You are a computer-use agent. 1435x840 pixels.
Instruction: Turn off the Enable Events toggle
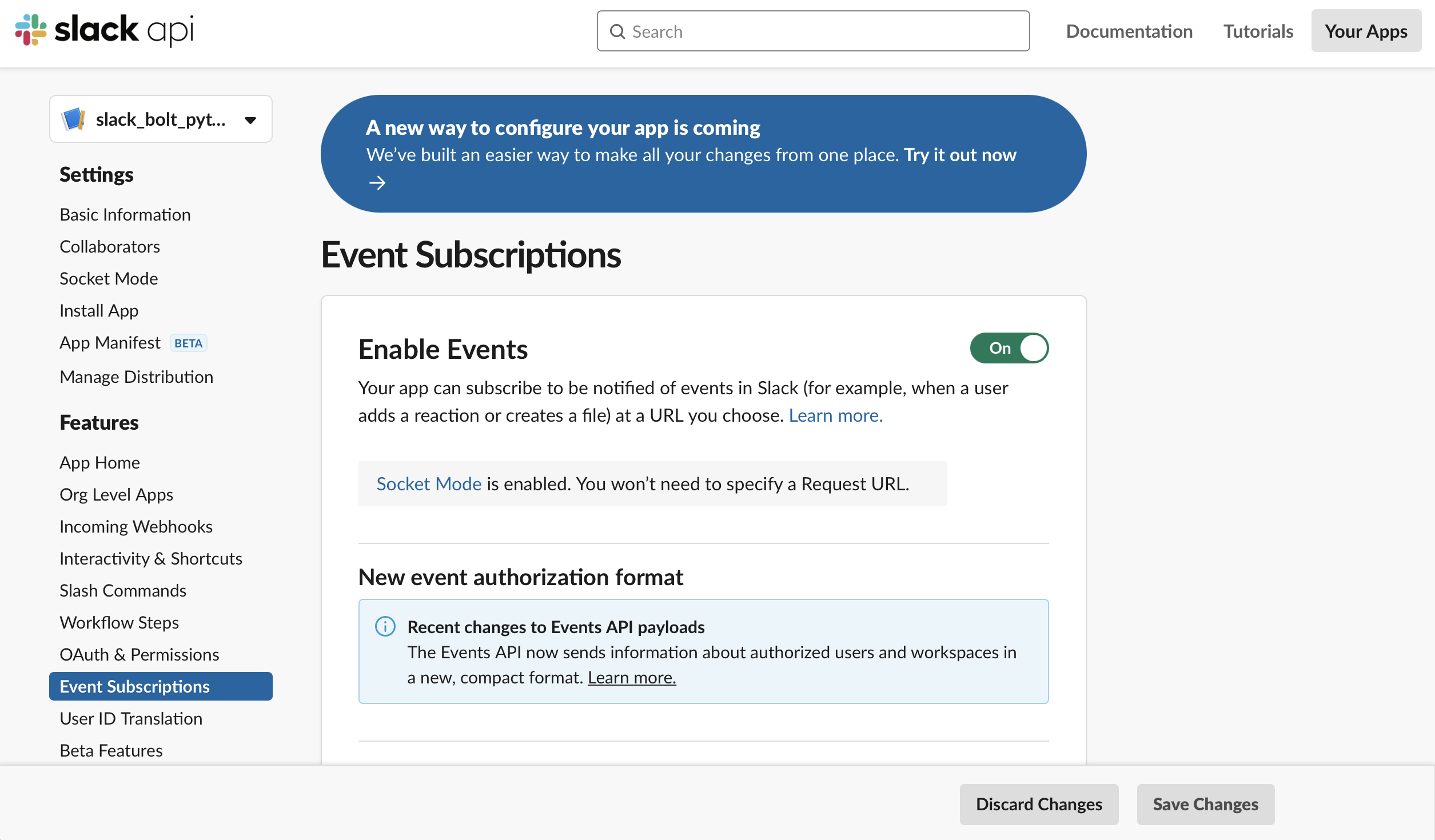(1009, 348)
